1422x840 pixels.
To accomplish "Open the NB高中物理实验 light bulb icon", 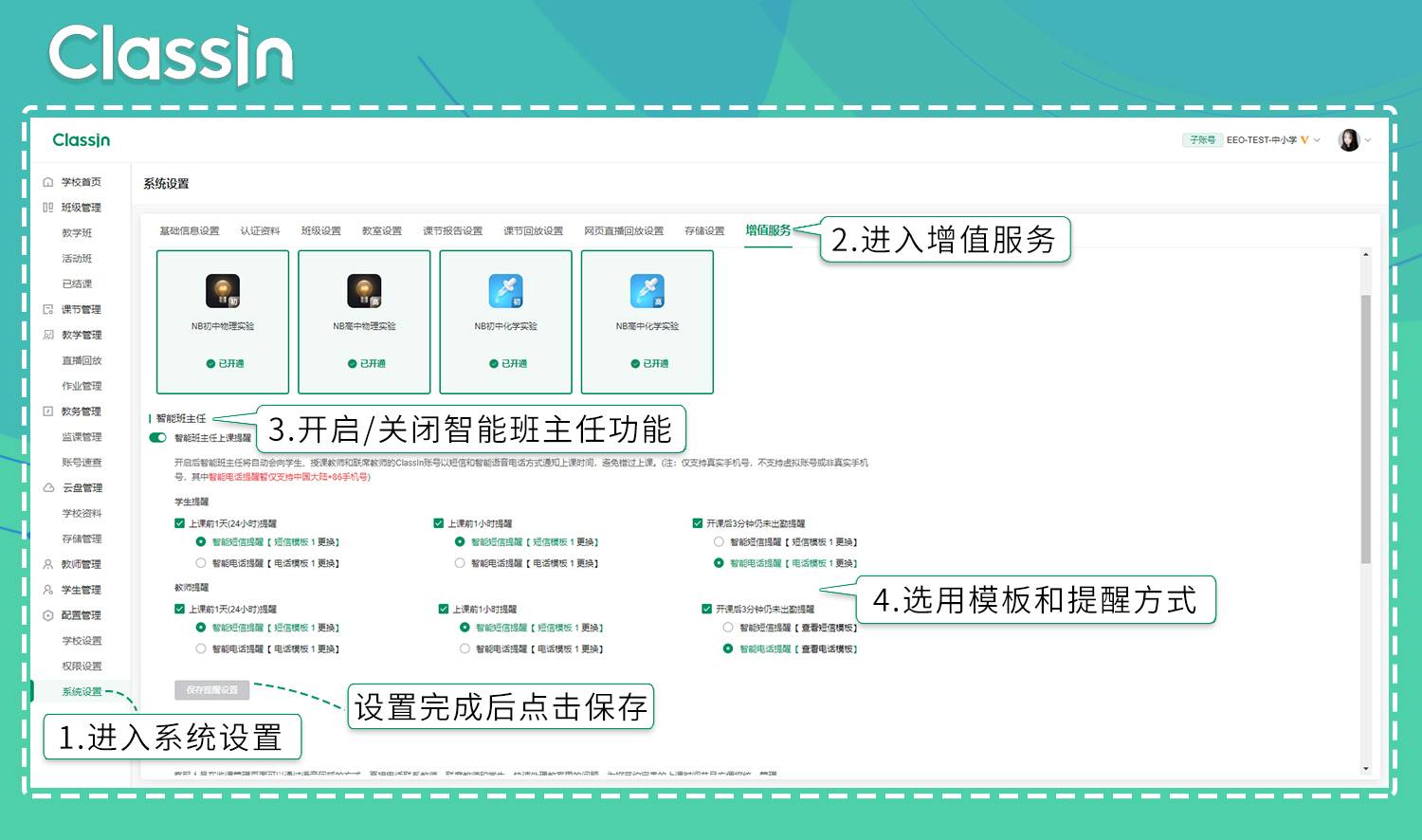I will coord(364,291).
